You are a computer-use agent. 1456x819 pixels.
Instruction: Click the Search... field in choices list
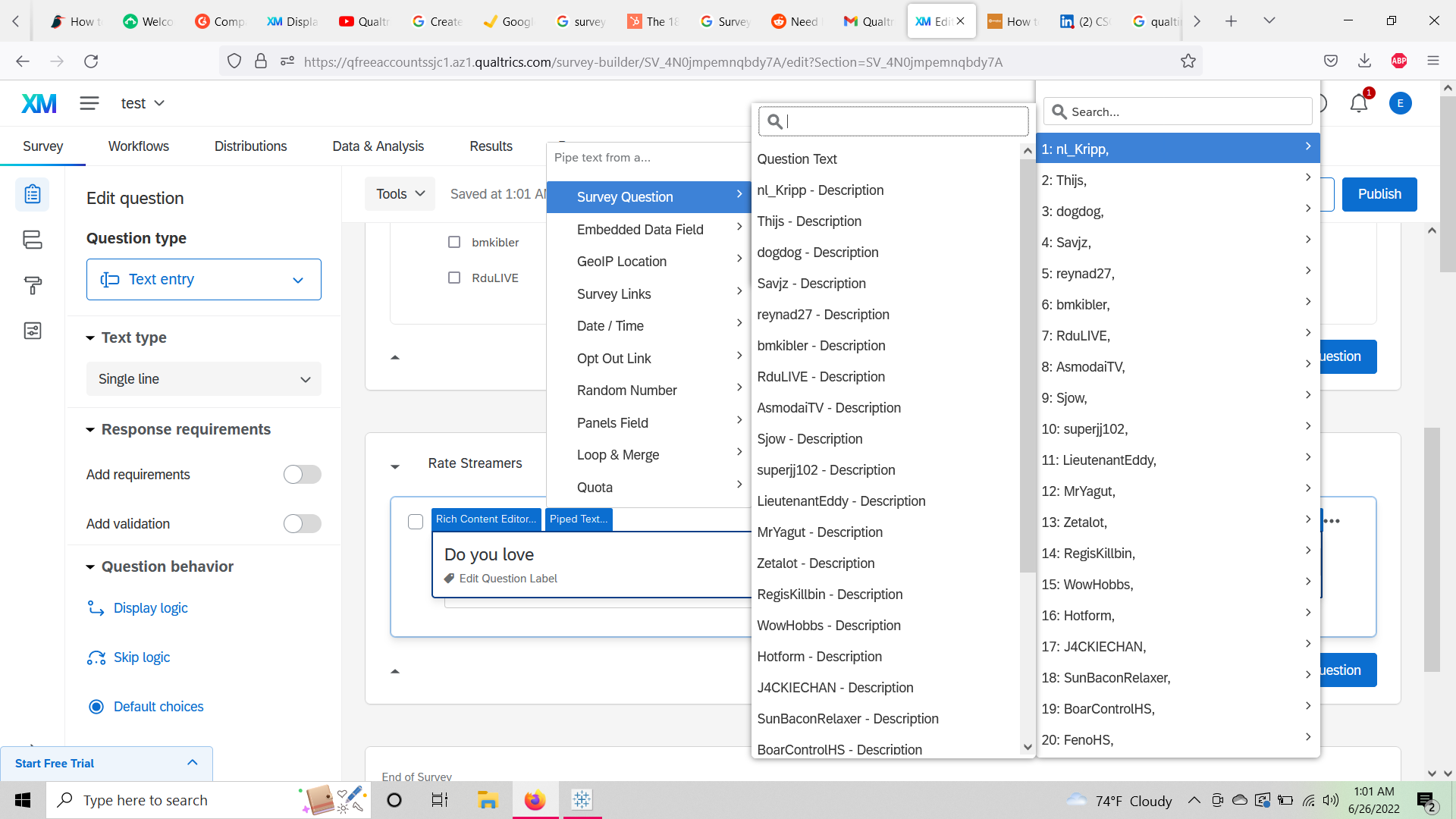tap(1178, 111)
